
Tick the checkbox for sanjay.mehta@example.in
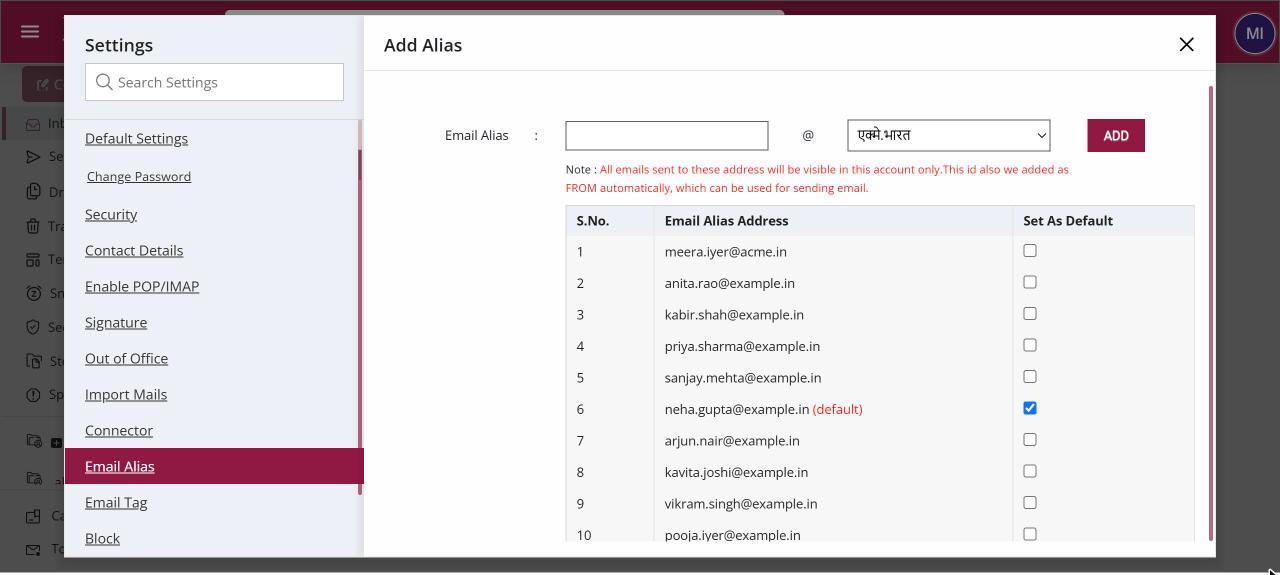click(x=1030, y=377)
